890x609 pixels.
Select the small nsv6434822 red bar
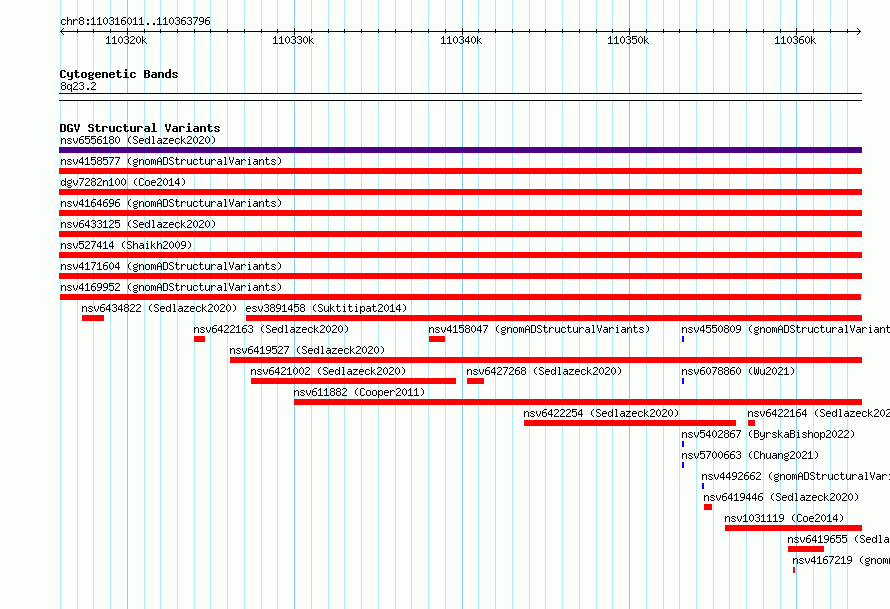tap(93, 318)
